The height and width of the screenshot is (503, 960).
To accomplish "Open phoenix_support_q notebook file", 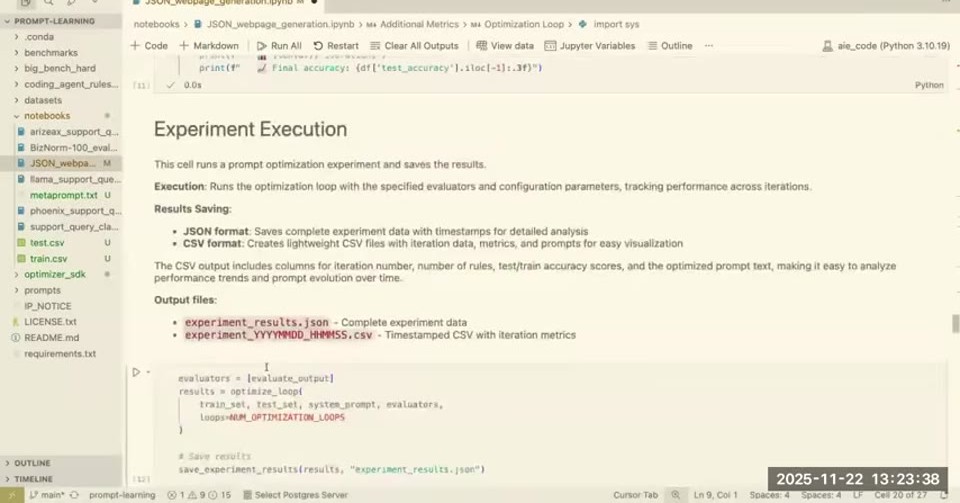I will point(61,211).
